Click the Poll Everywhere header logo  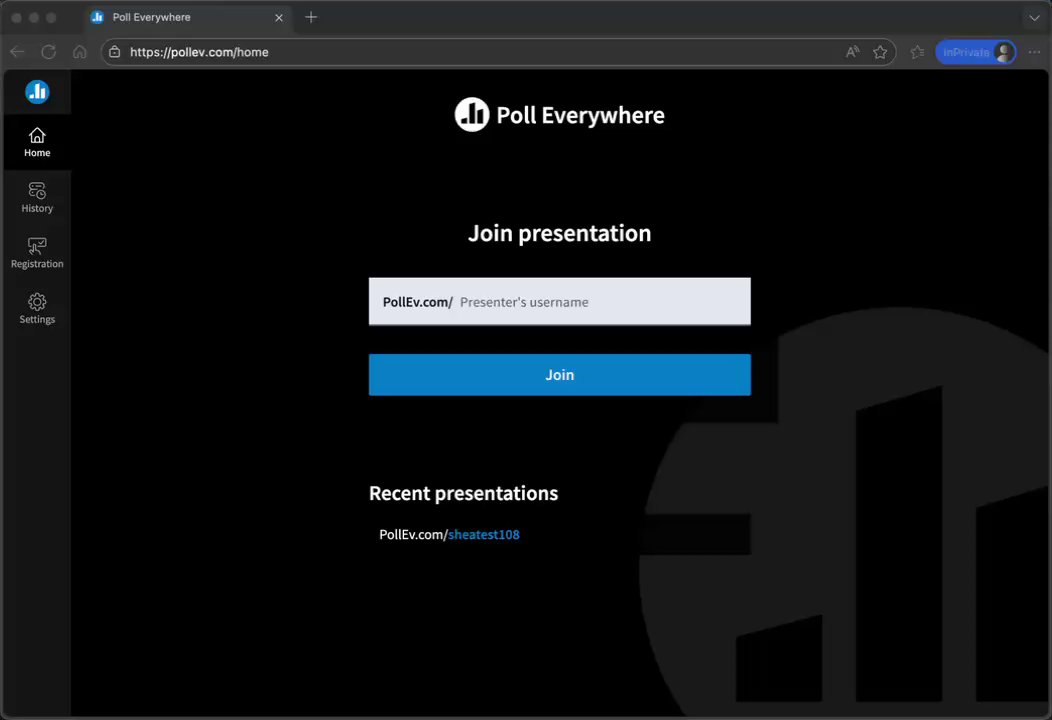point(560,115)
